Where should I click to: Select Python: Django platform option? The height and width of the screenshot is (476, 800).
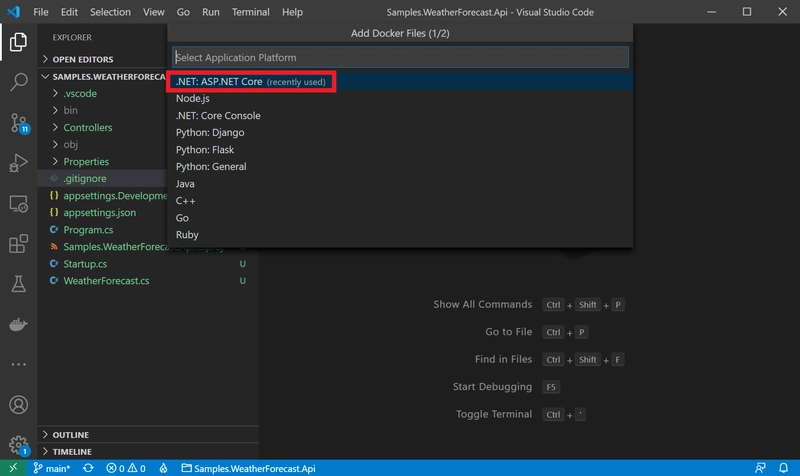400,133
